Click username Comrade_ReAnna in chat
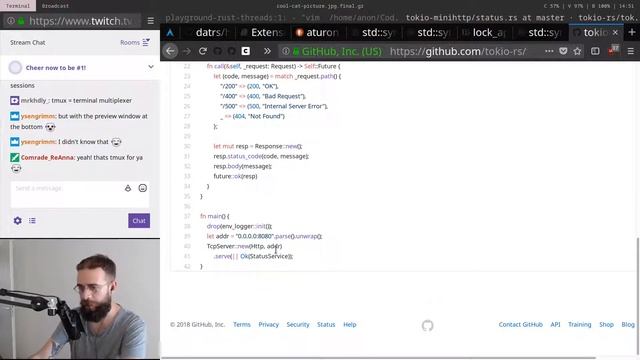The width and height of the screenshot is (640, 360). (x=47, y=157)
